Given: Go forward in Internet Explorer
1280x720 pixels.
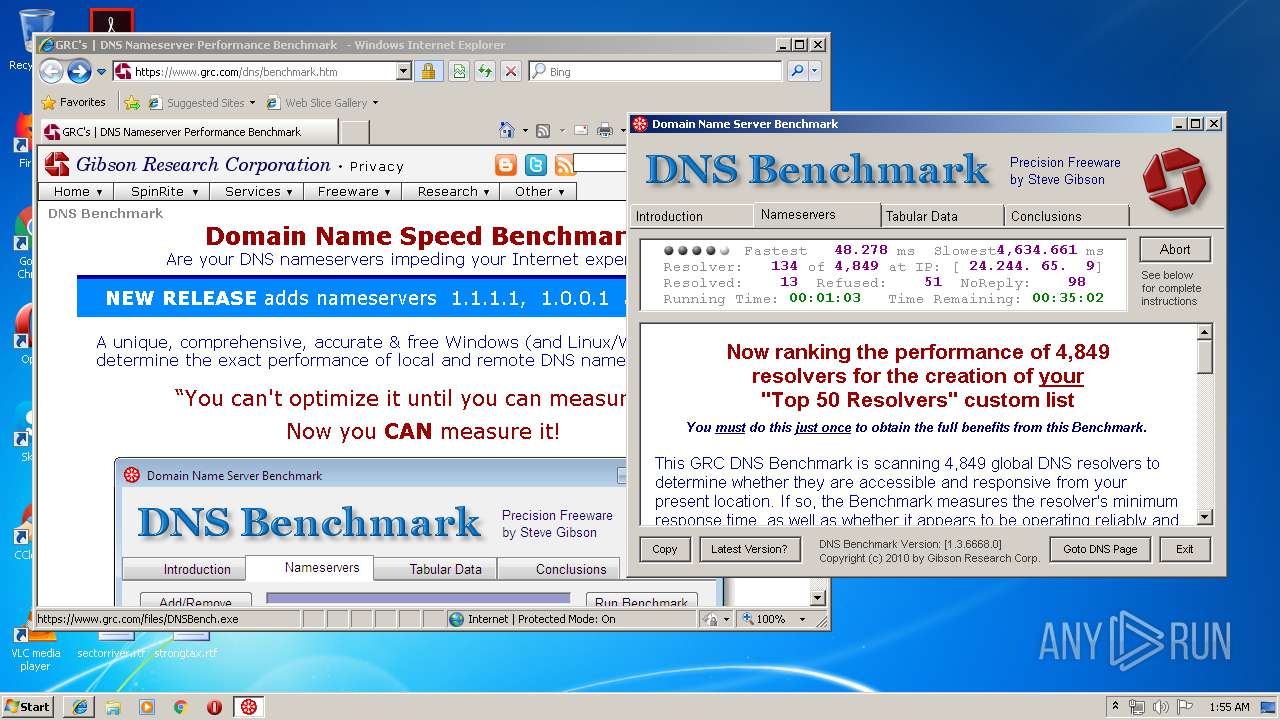Looking at the screenshot, I should tap(79, 71).
